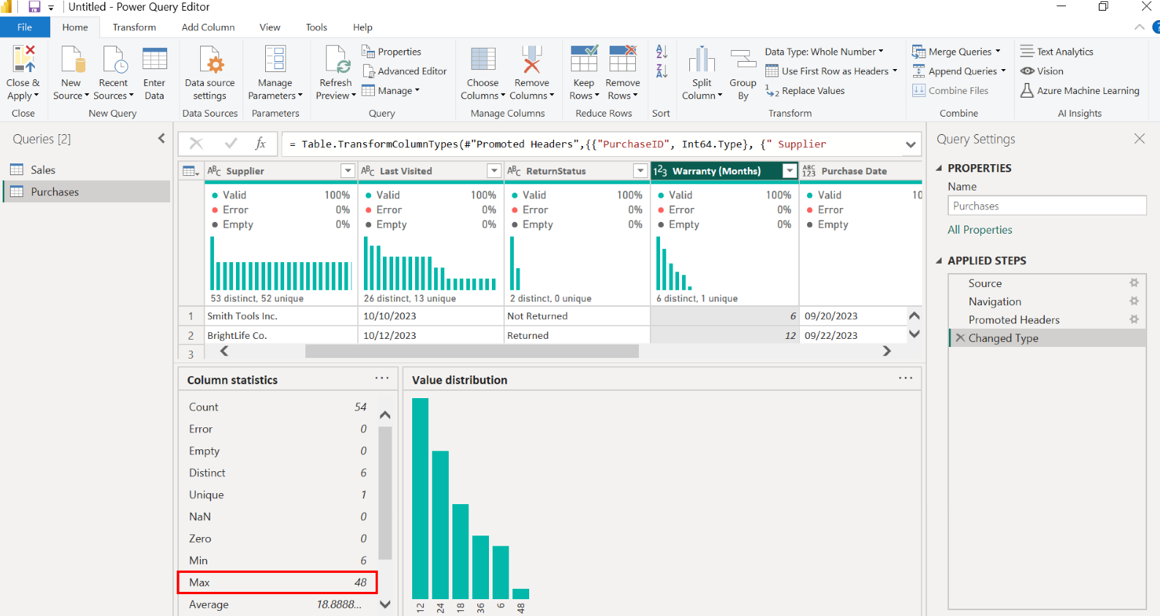Click the All Properties link
Screen dimensions: 1160x616
[x=979, y=230]
